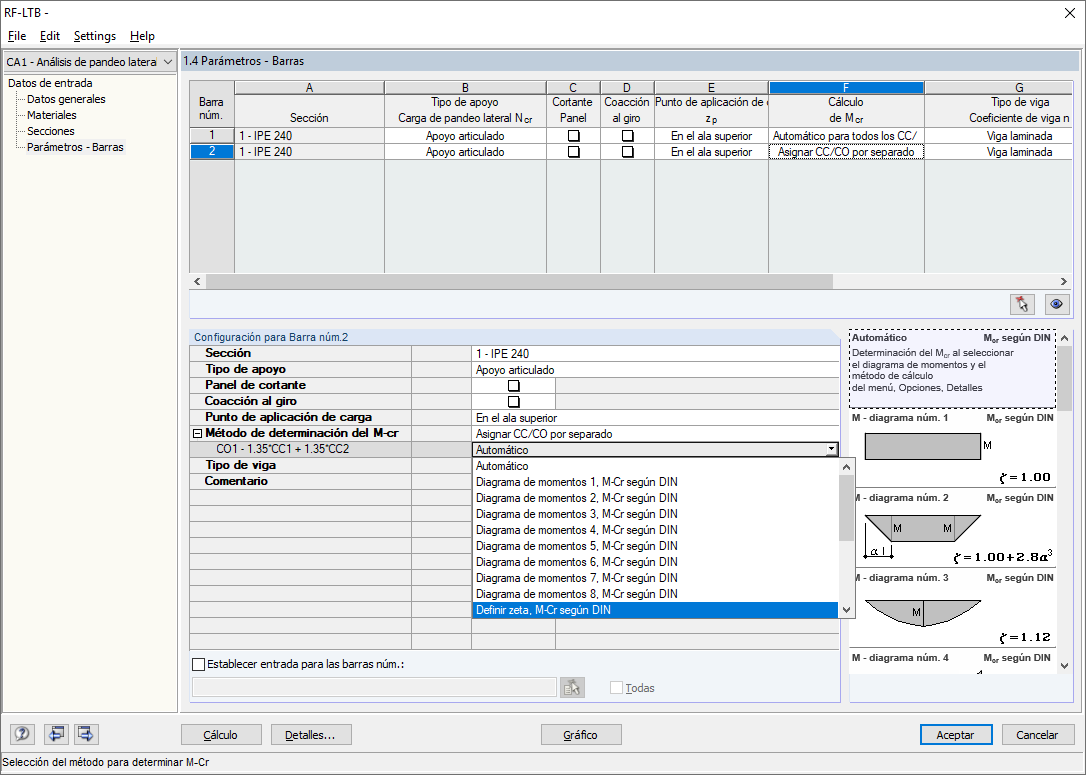The height and width of the screenshot is (775, 1086).
Task: Click the Cálculo button
Action: click(x=221, y=735)
